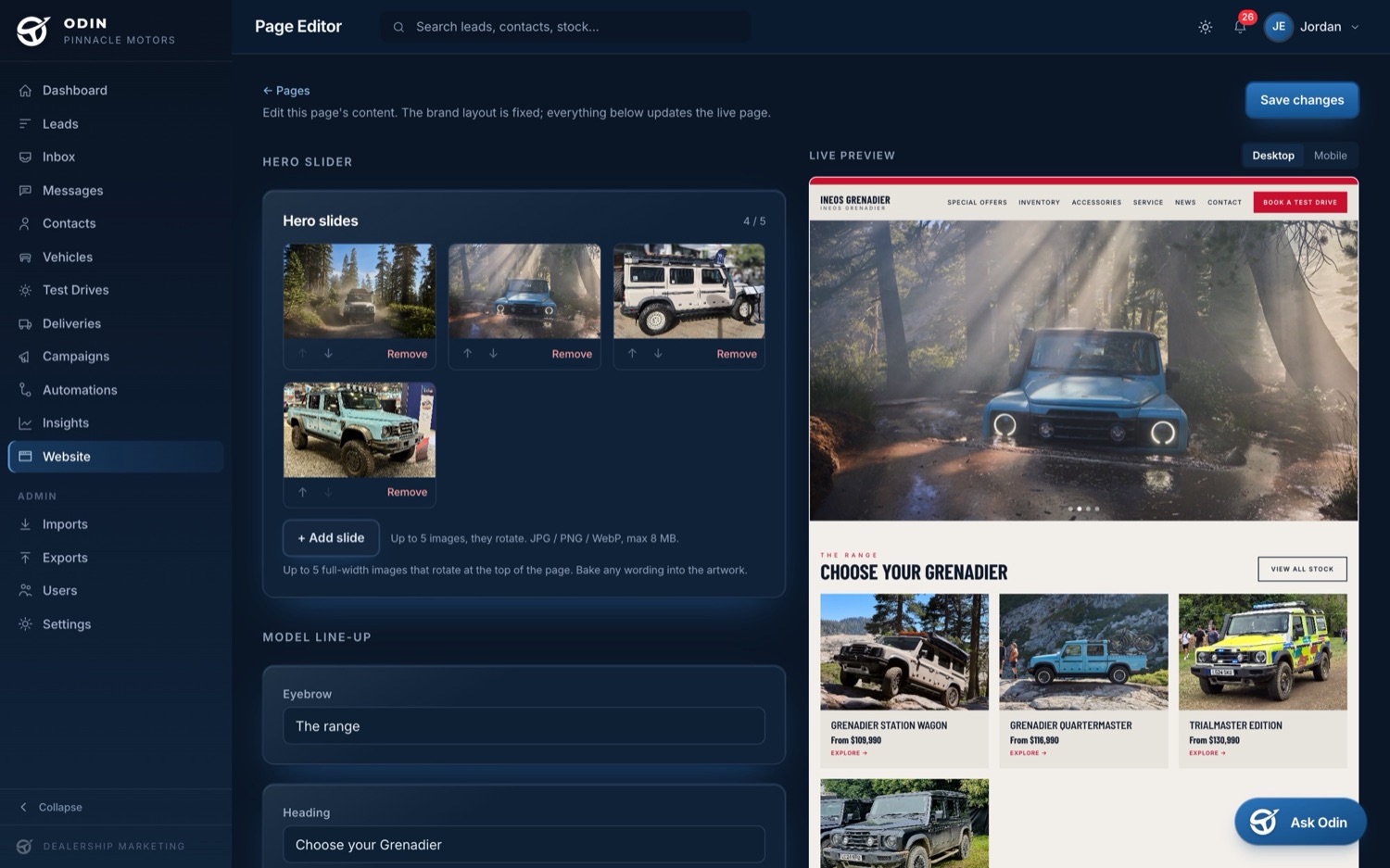Go to Inbox in the sidebar

(116, 157)
